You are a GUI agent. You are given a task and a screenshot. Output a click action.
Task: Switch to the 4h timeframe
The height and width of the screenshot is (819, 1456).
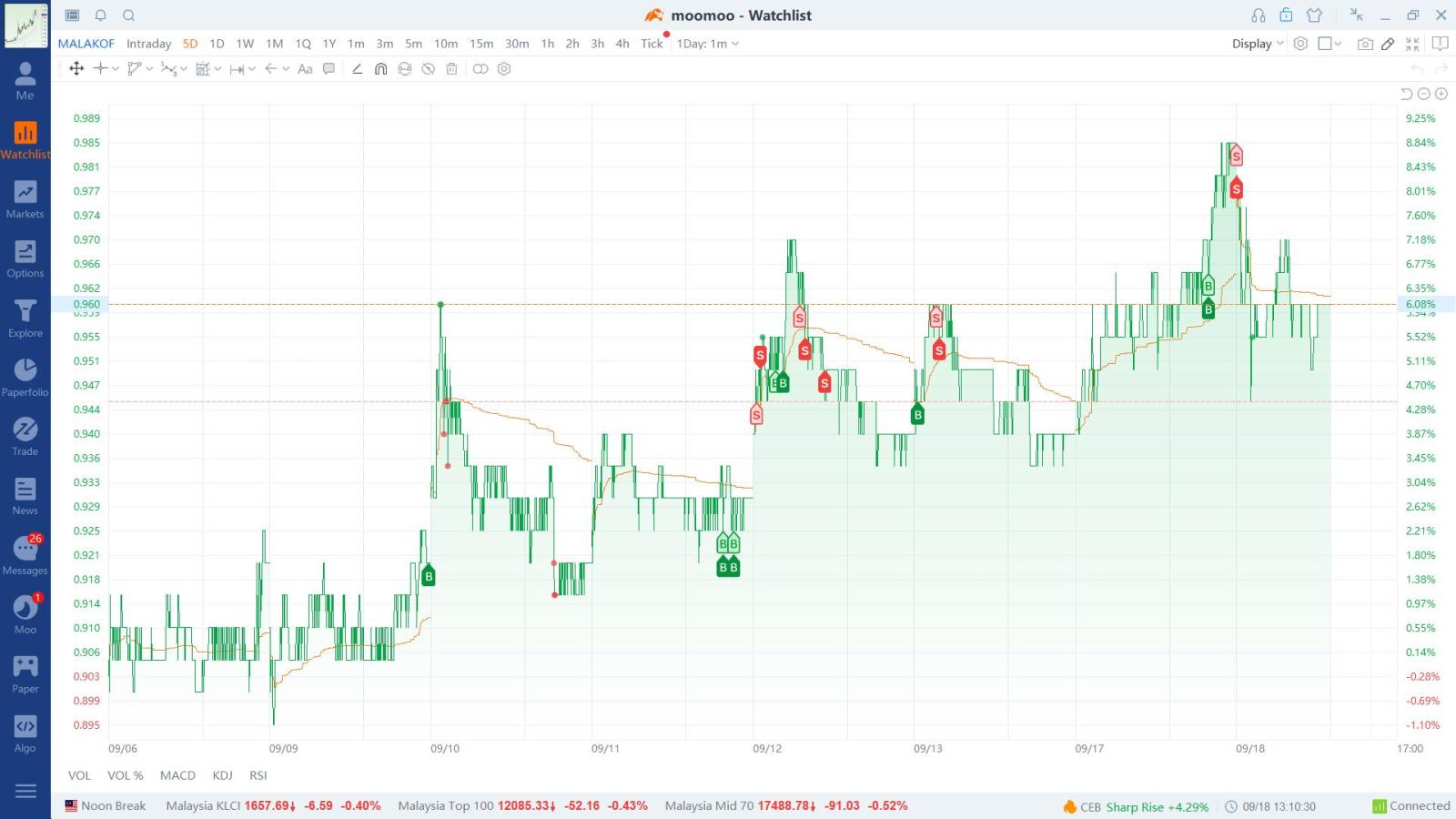(622, 44)
